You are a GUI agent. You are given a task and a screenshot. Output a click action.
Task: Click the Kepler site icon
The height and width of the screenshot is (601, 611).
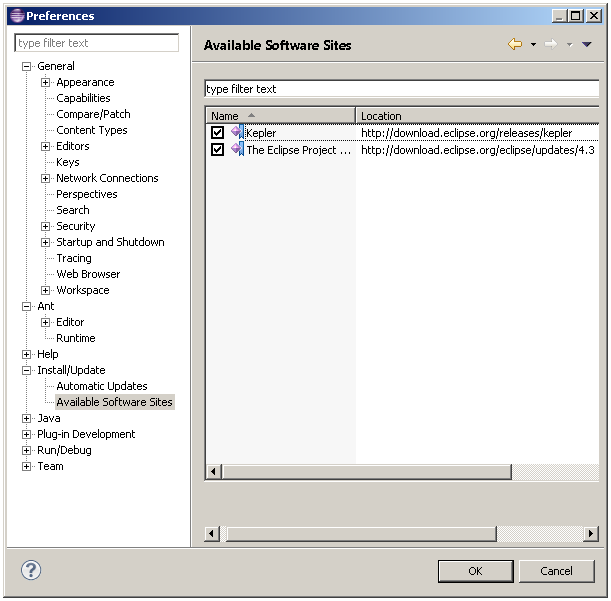coord(237,132)
